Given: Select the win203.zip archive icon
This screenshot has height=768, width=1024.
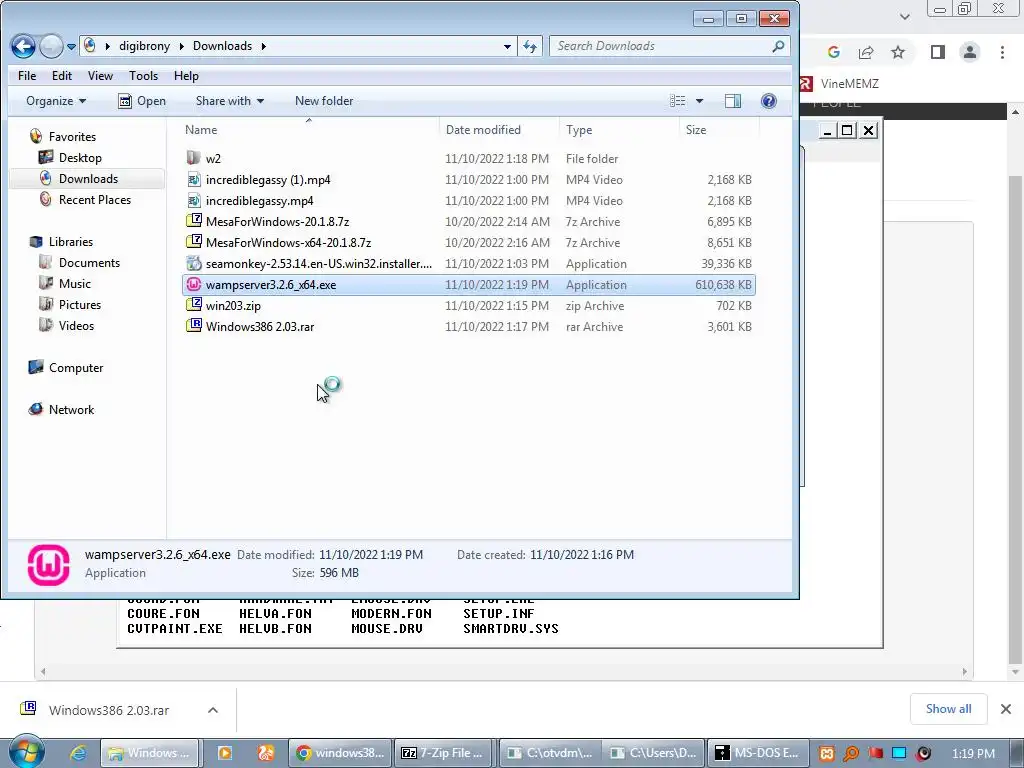Looking at the screenshot, I should (x=193, y=305).
